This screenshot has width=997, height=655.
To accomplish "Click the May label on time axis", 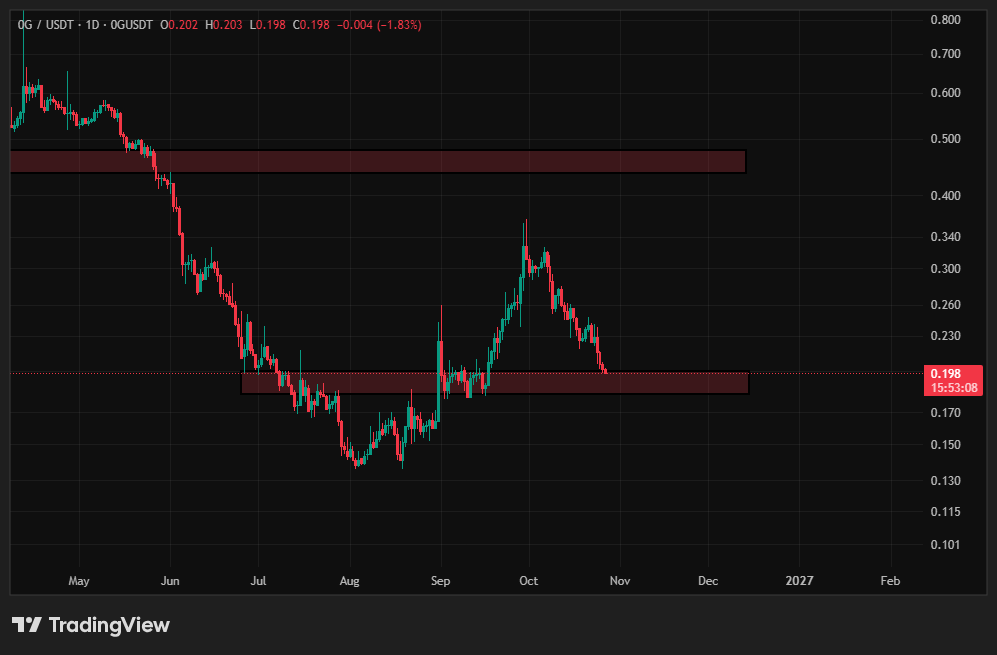I will (79, 581).
